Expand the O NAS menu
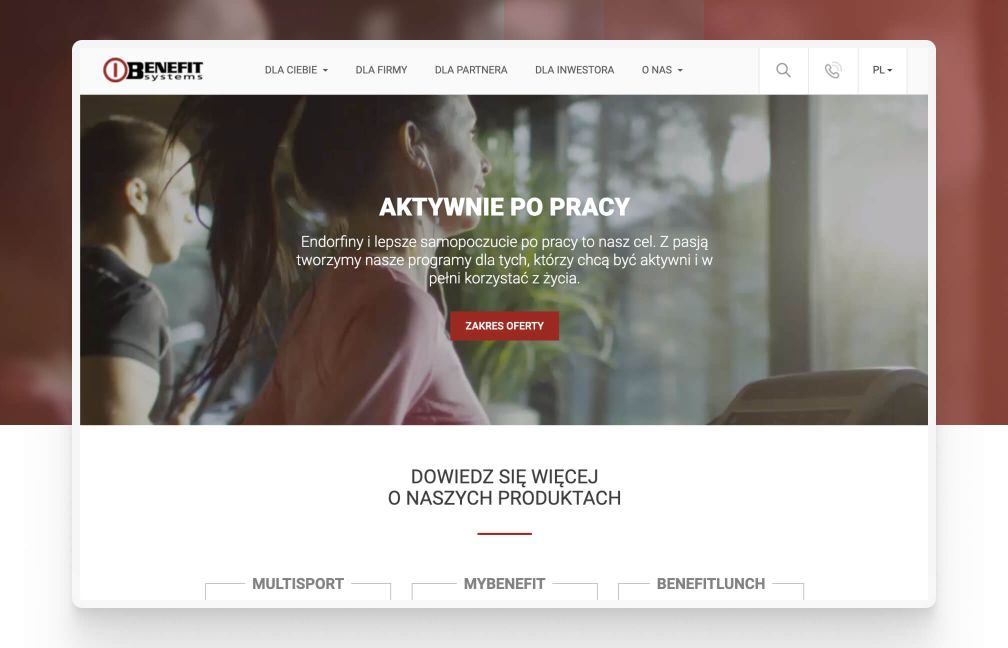The height and width of the screenshot is (648, 1008). coord(662,70)
